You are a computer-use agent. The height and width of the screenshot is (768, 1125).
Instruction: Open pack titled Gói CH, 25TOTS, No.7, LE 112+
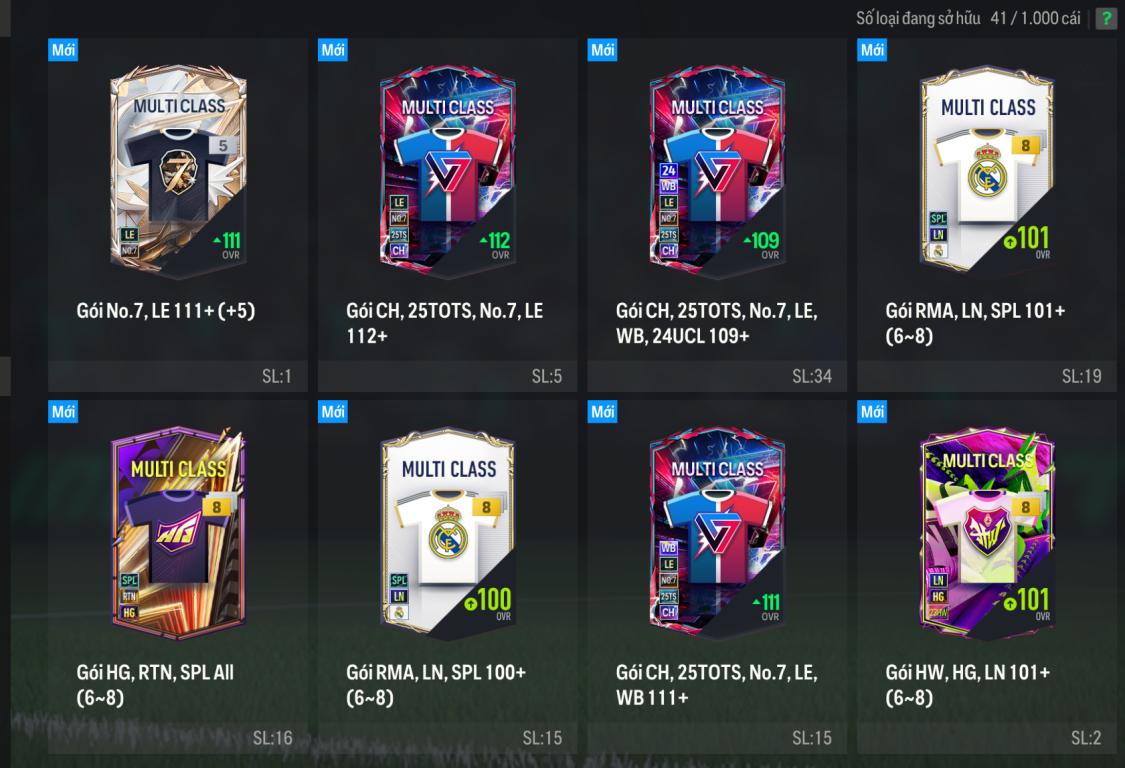pyautogui.click(x=445, y=323)
